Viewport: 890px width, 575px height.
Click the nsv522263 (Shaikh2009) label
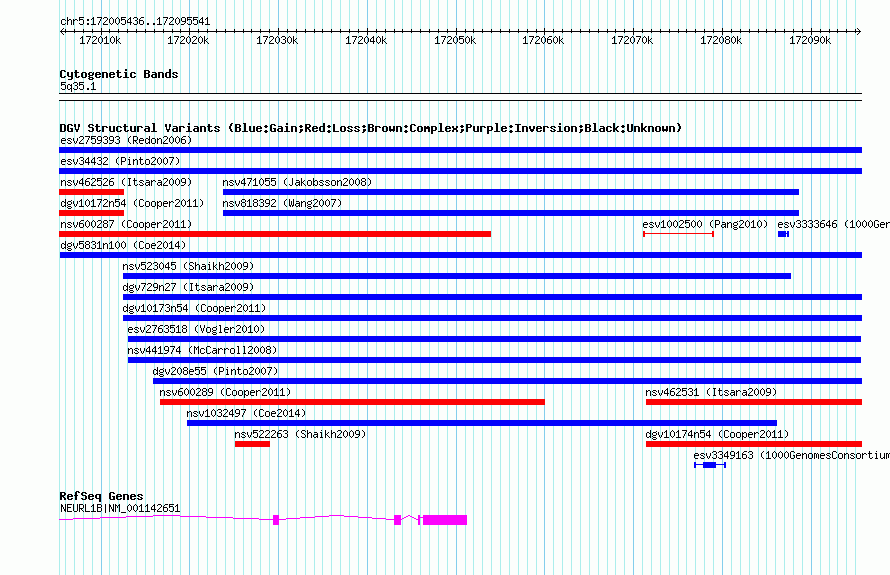(x=300, y=434)
